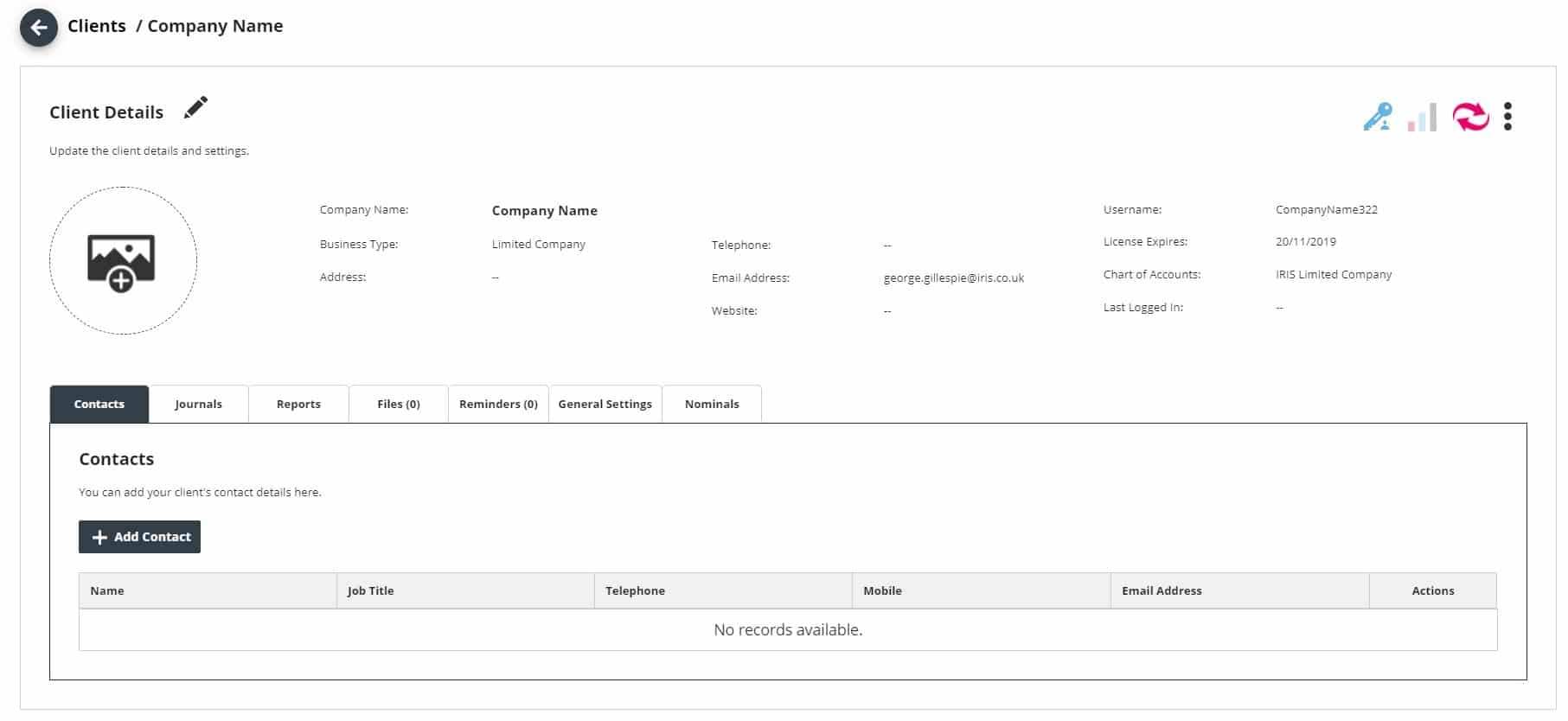The width and height of the screenshot is (1568, 721).
Task: Click the Telephone column header in contacts table
Action: 635,590
